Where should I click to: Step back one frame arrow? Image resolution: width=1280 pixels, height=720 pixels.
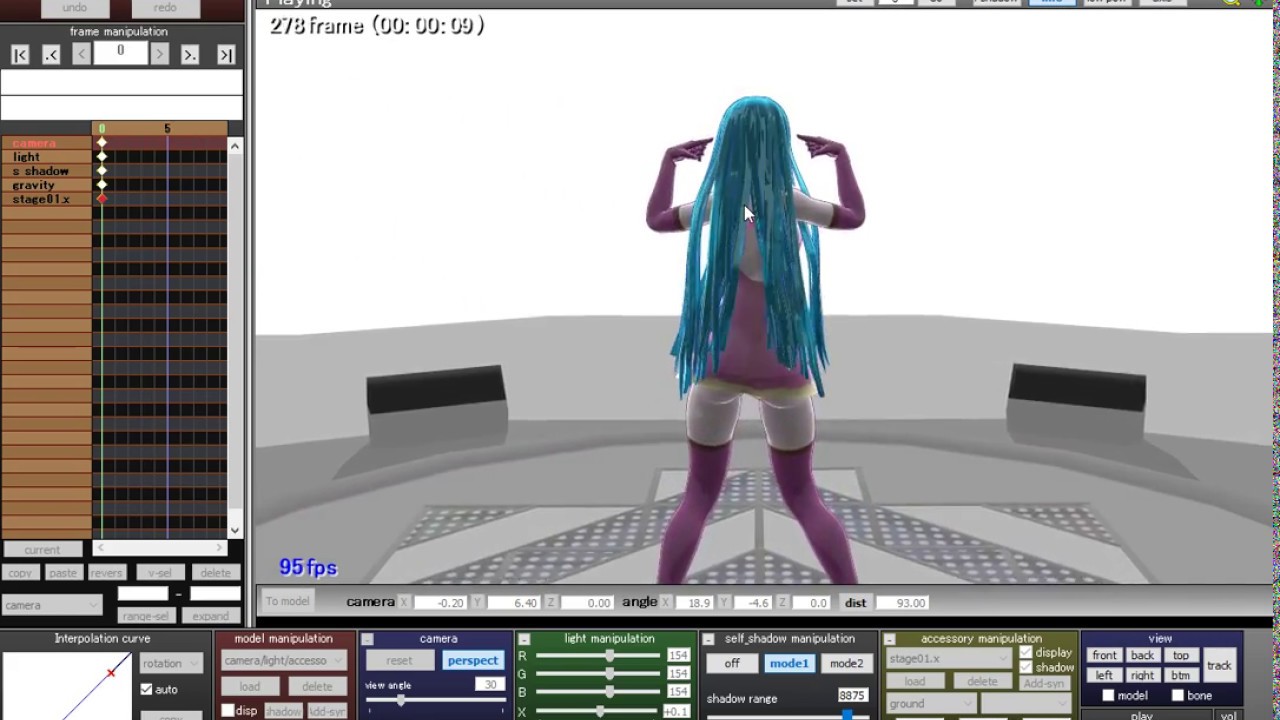81,55
